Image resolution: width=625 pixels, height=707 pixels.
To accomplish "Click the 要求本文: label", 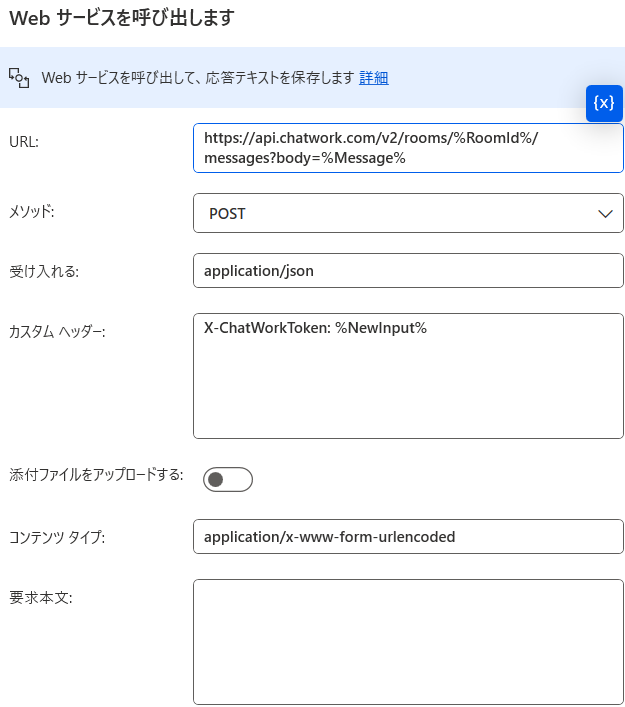I will point(41,598).
